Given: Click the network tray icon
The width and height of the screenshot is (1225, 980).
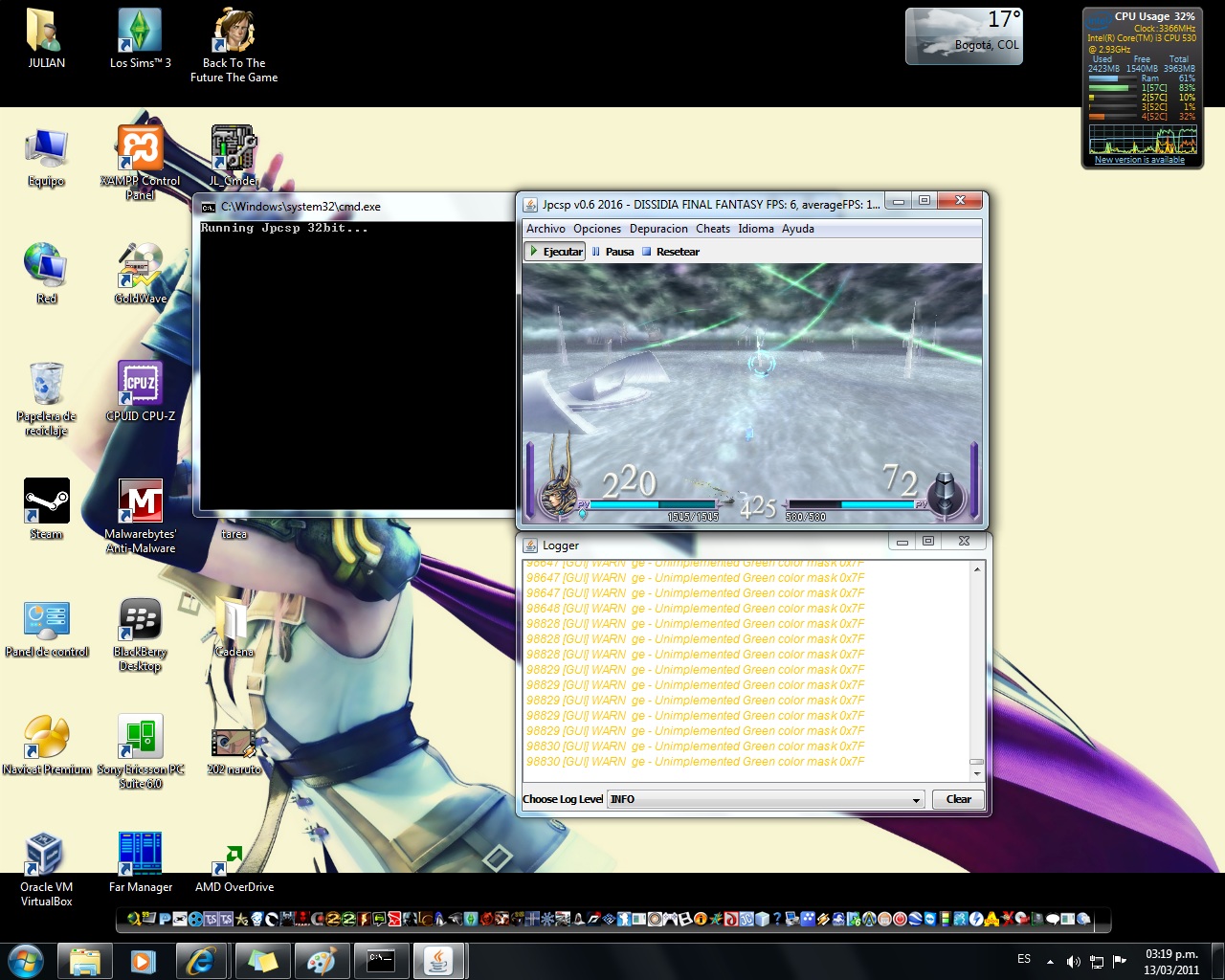Looking at the screenshot, I should pyautogui.click(x=1097, y=961).
